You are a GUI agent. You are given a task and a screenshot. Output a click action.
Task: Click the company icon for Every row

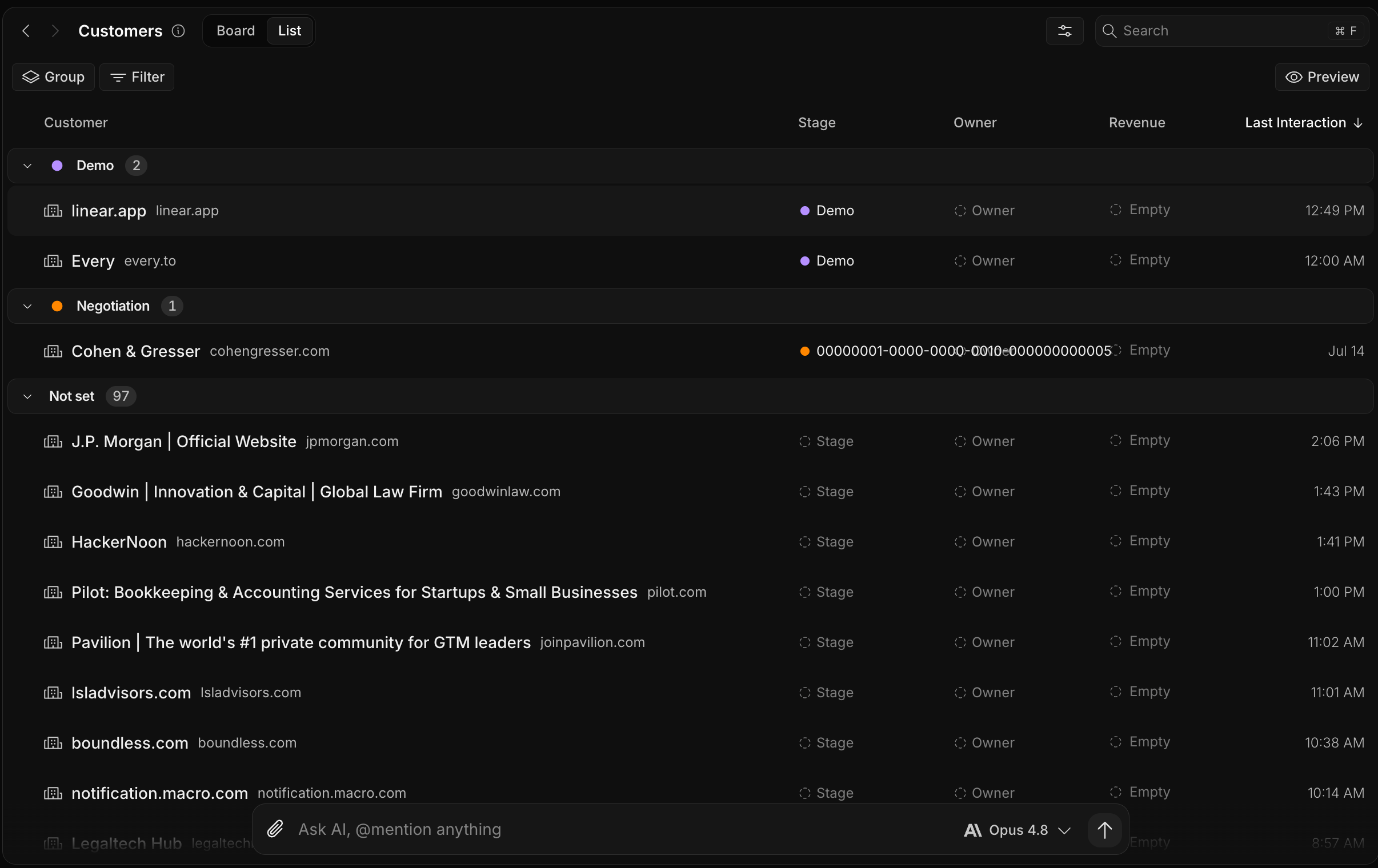point(53,261)
